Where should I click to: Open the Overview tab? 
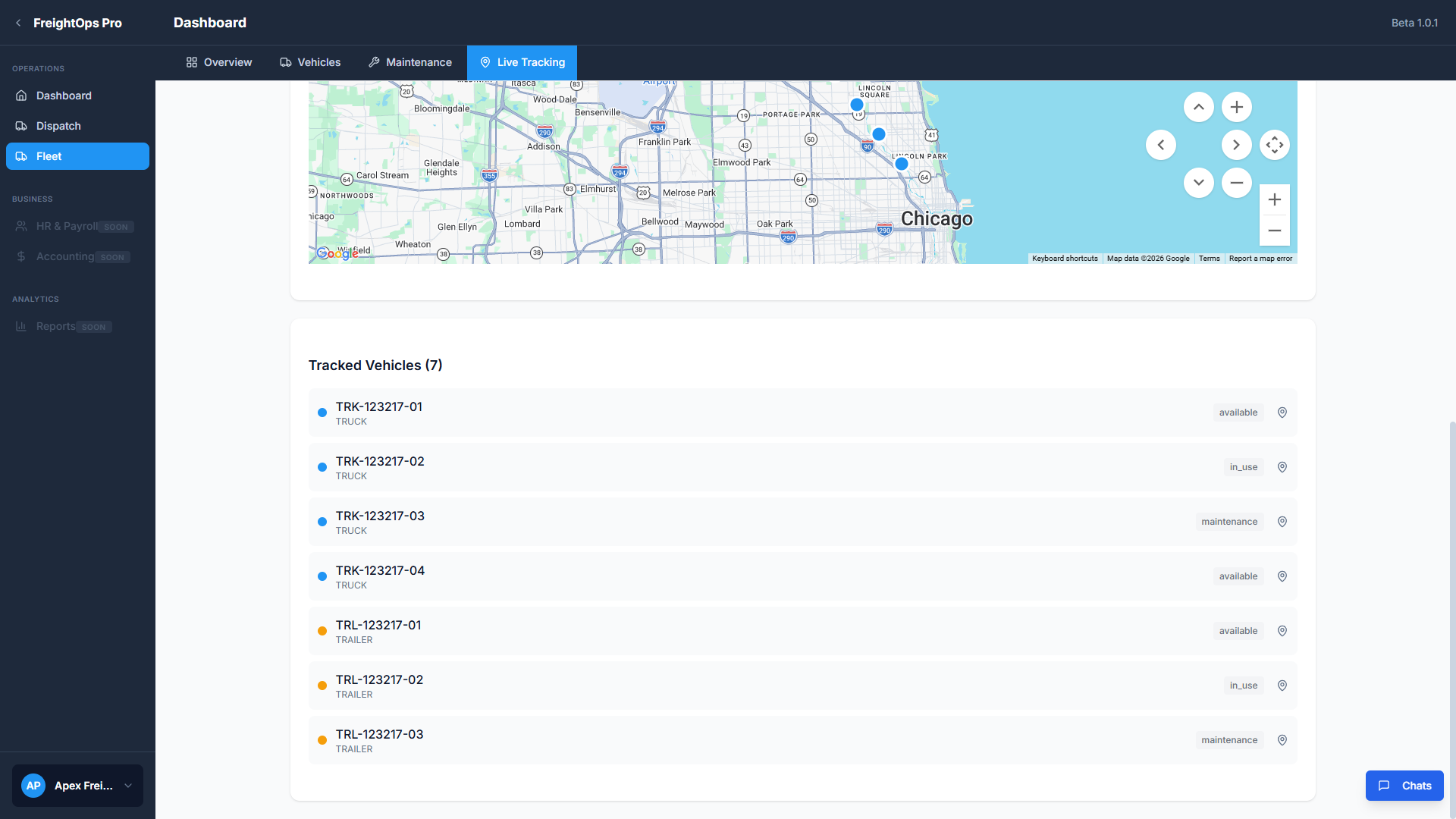pyautogui.click(x=218, y=62)
